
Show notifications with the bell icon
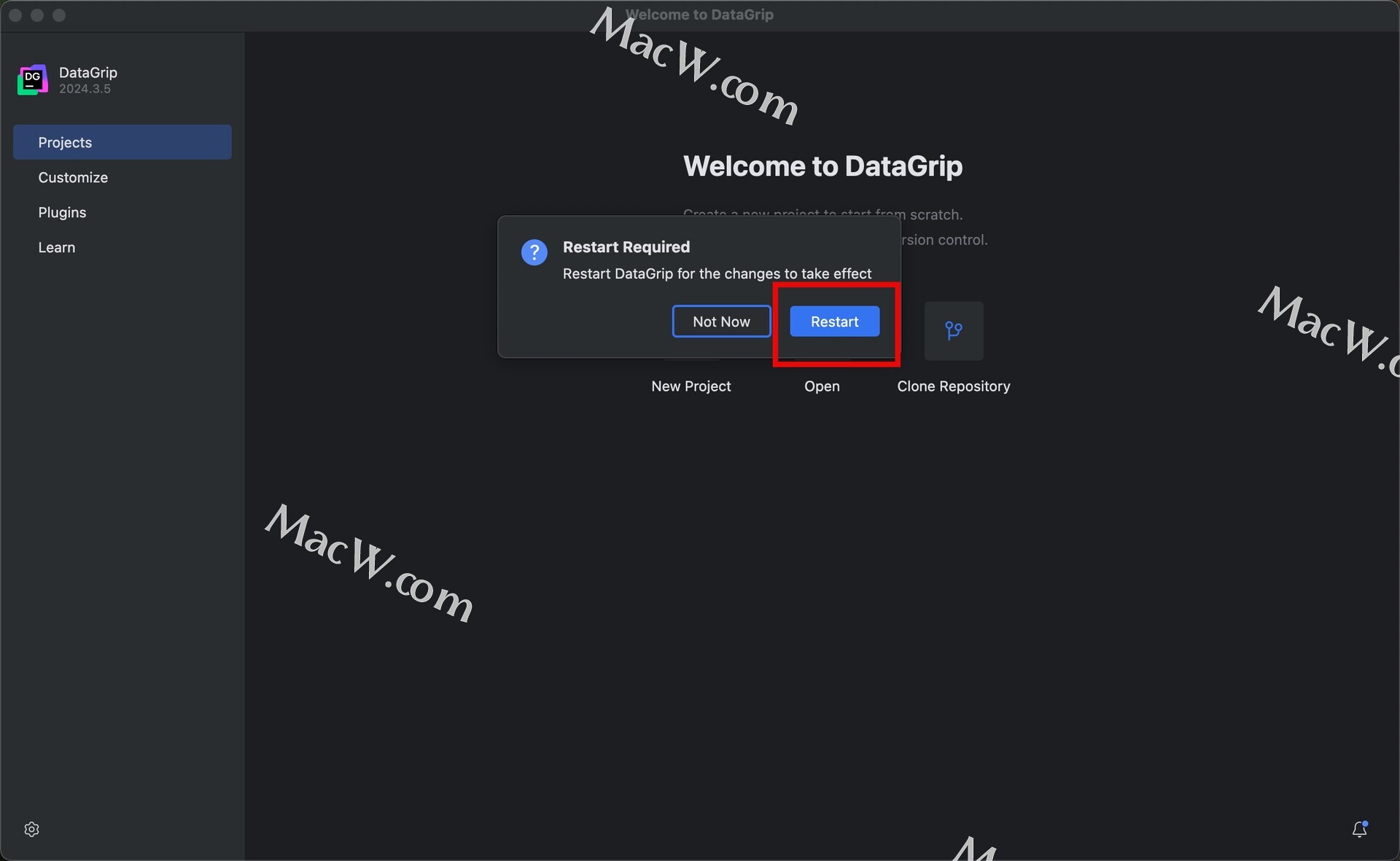pyautogui.click(x=1359, y=829)
